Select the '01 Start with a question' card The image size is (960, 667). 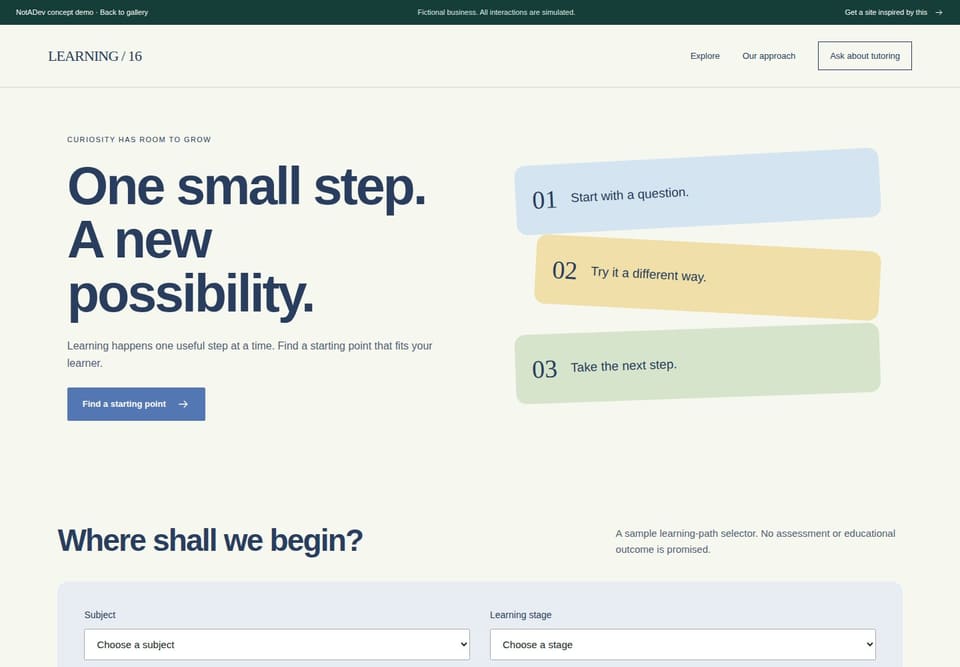(x=697, y=192)
